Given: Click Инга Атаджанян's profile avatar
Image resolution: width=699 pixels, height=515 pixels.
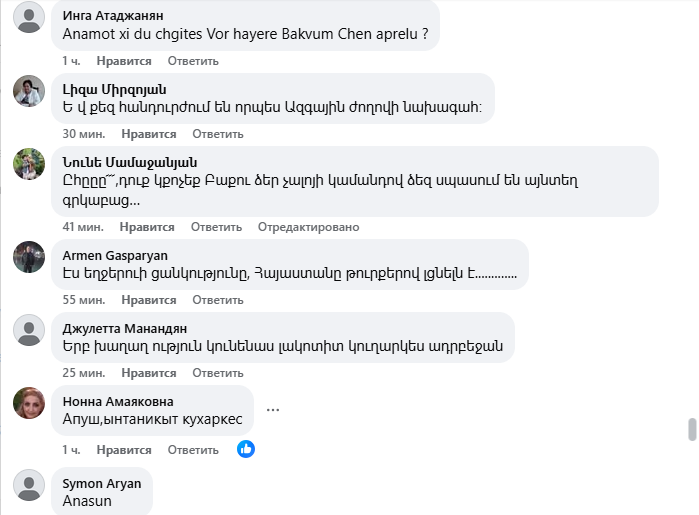Looking at the screenshot, I should click(x=28, y=17).
